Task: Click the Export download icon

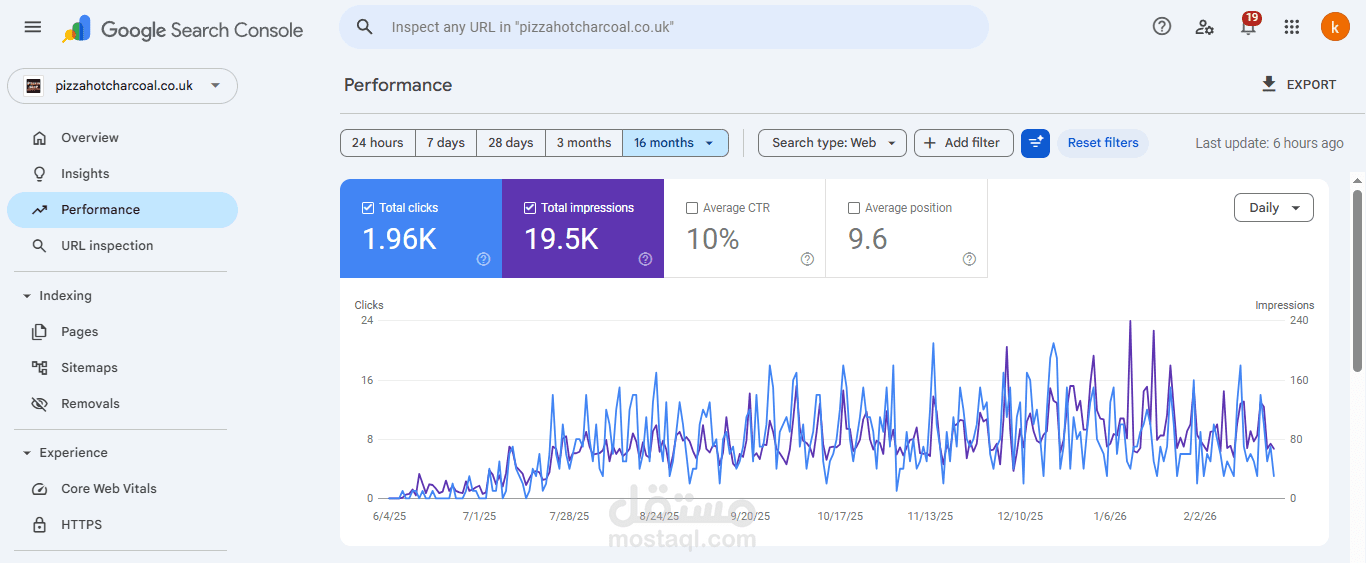Action: (x=1269, y=84)
